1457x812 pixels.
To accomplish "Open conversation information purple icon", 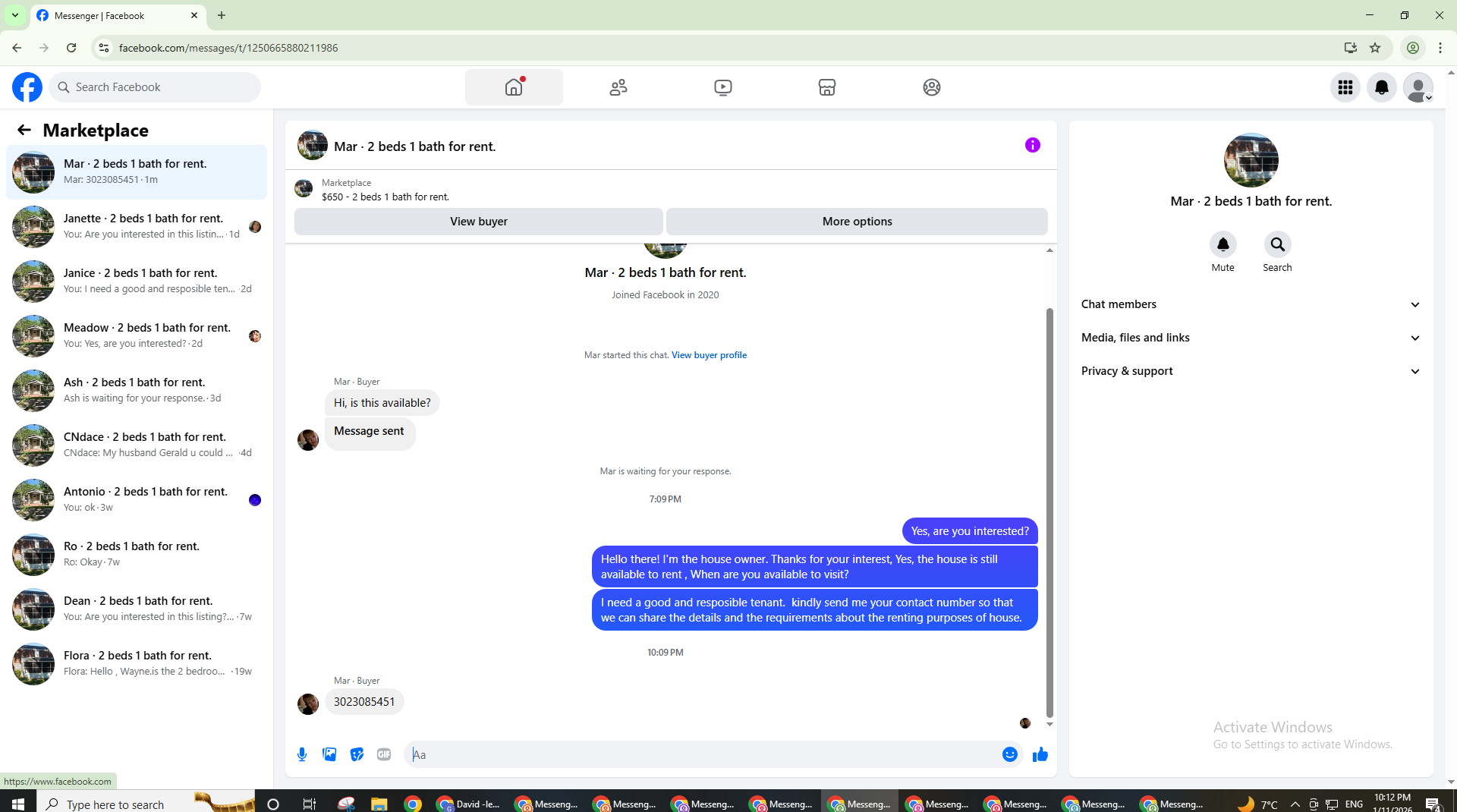I will coord(1033,145).
